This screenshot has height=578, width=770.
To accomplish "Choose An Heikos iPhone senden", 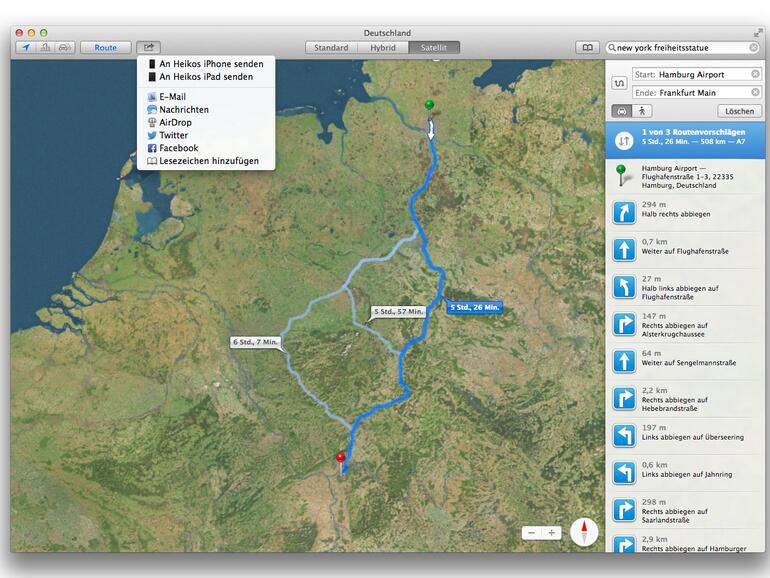I will 206,64.
